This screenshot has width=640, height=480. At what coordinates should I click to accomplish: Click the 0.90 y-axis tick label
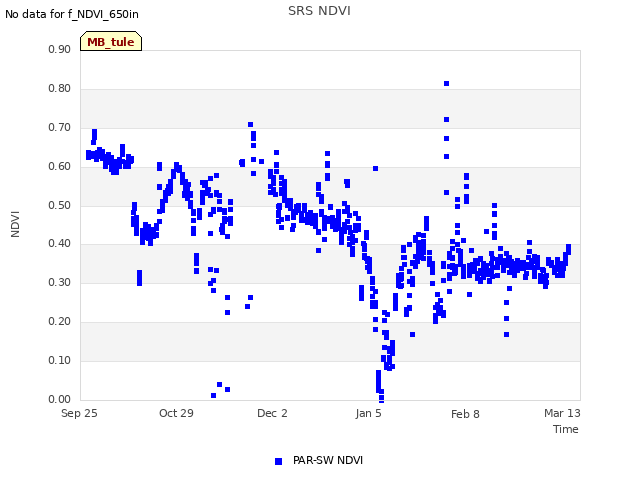point(60,49)
